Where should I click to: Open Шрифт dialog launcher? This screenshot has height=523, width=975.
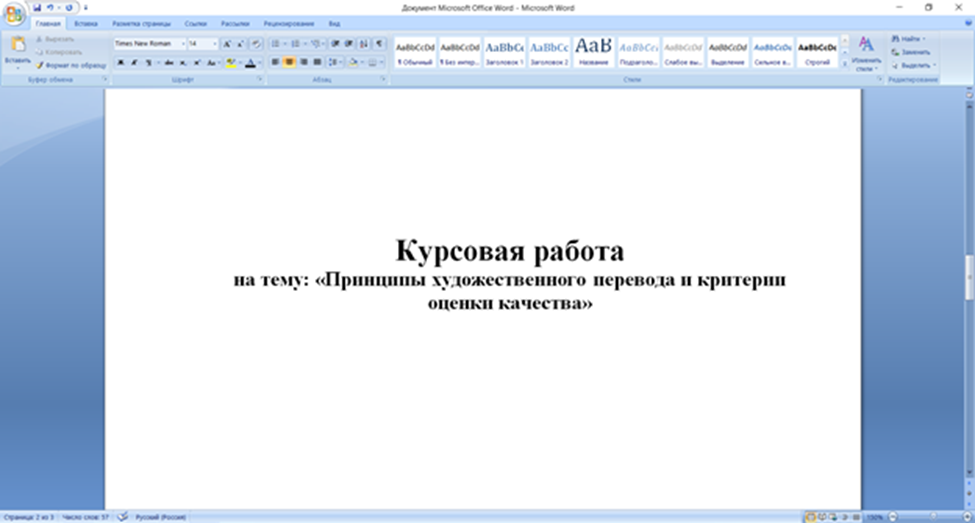(x=260, y=80)
